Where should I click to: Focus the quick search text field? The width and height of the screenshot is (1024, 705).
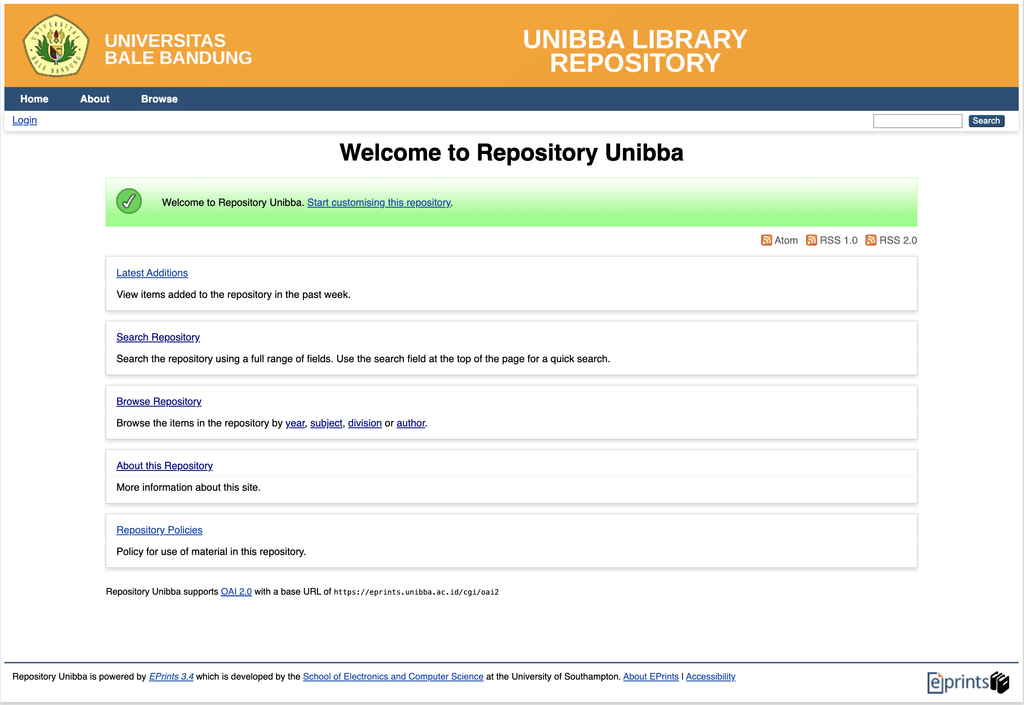click(x=917, y=121)
